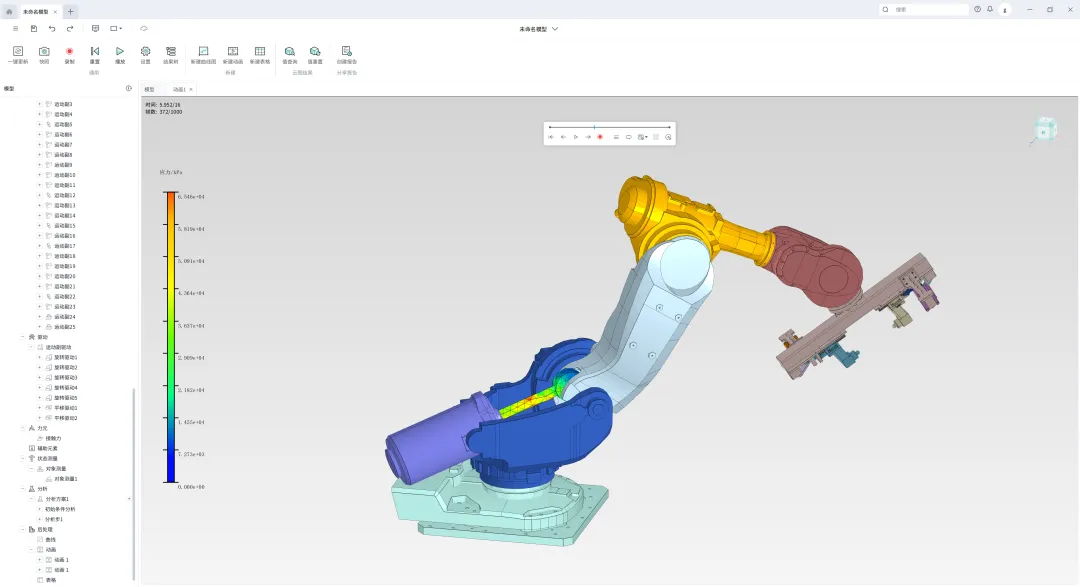The height and width of the screenshot is (587, 1080).
Task: Click the animation timeline slider track
Action: click(610, 127)
